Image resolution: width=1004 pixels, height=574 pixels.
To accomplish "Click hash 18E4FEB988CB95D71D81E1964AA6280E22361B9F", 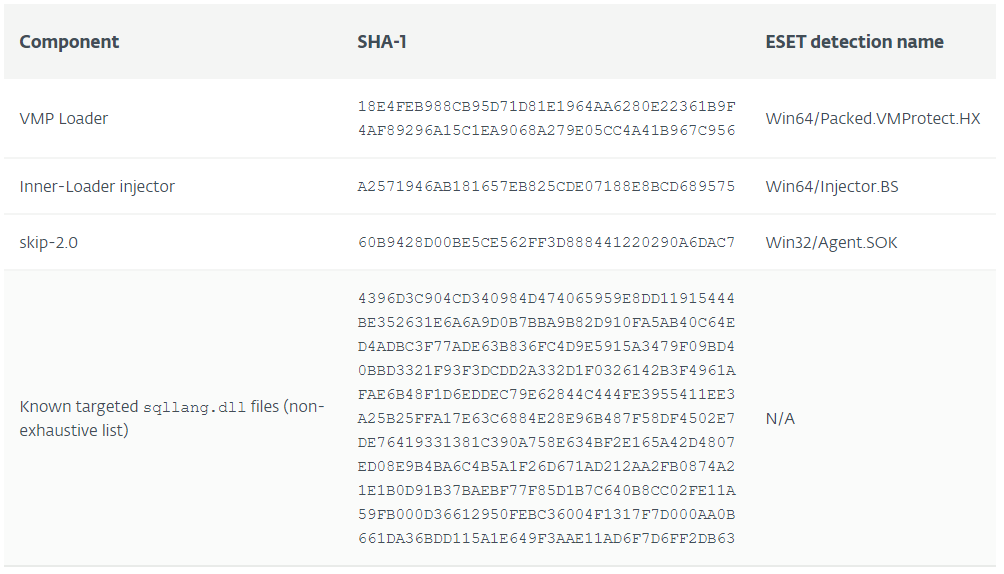I will tap(546, 106).
